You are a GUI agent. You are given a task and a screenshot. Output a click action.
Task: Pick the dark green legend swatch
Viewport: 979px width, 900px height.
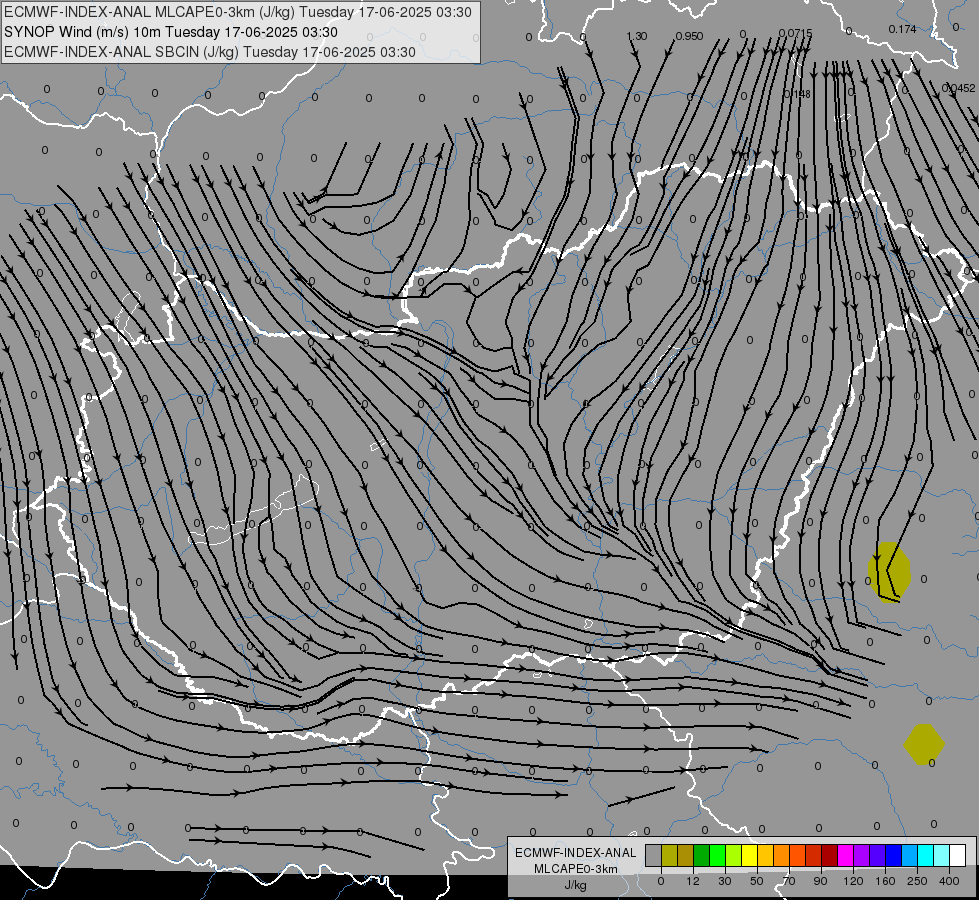[702, 855]
